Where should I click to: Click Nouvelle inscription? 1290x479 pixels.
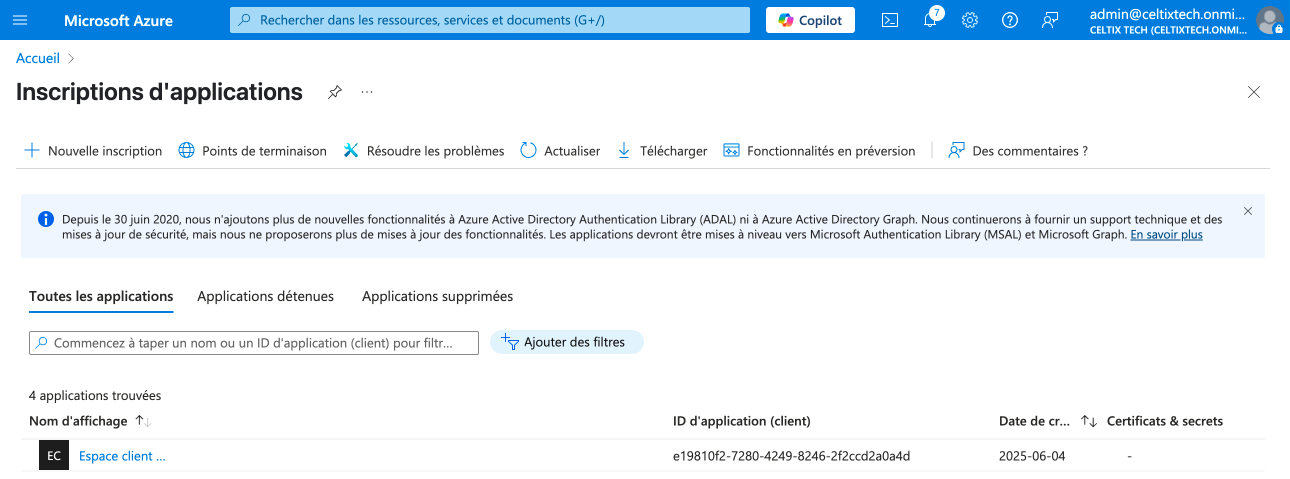[x=93, y=151]
